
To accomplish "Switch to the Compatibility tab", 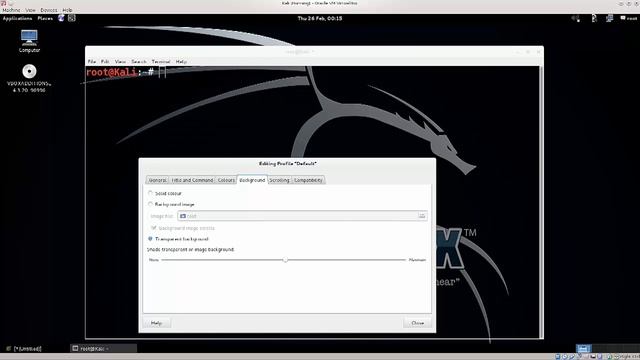I will [x=308, y=180].
